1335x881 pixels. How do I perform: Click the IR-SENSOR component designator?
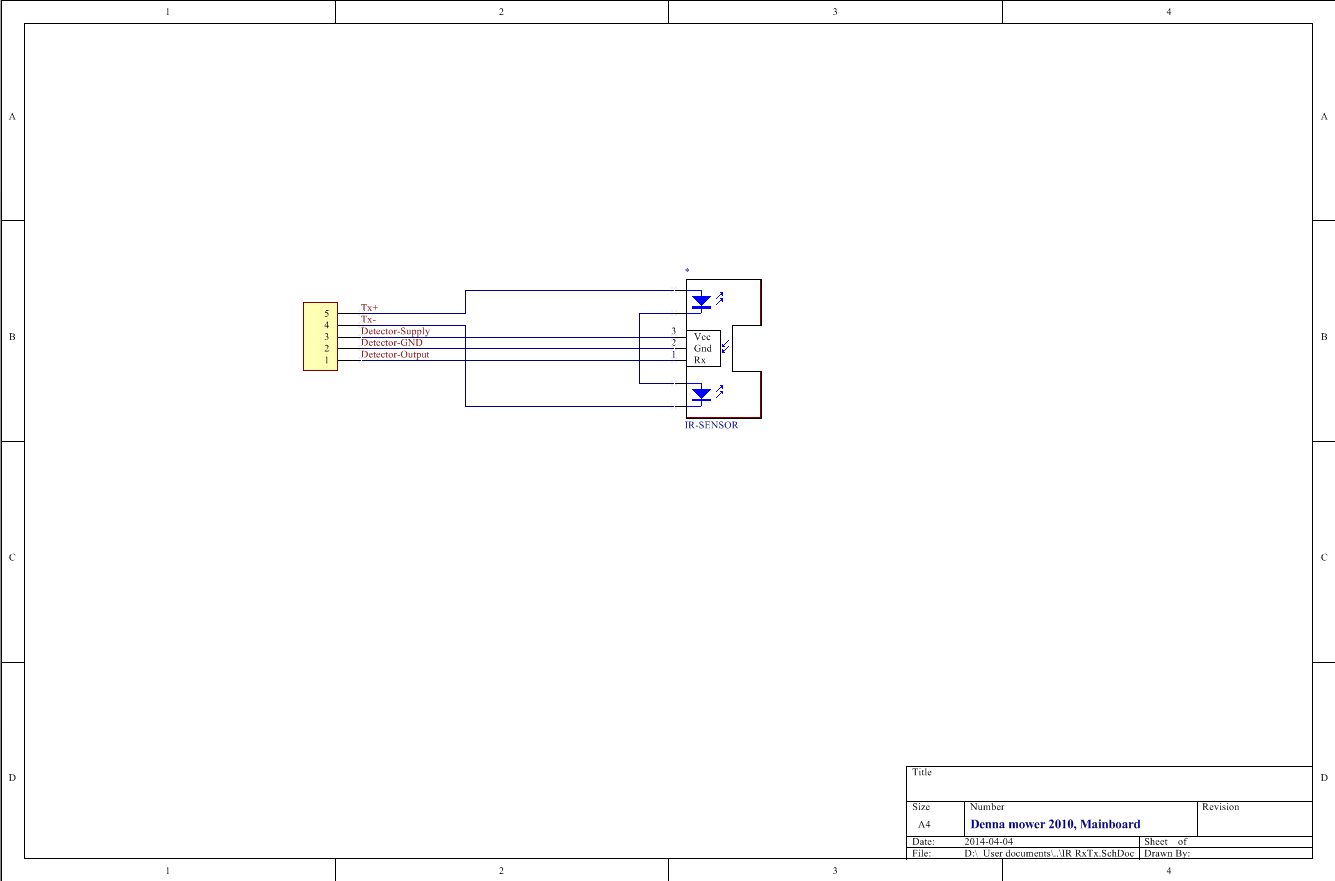click(x=712, y=425)
